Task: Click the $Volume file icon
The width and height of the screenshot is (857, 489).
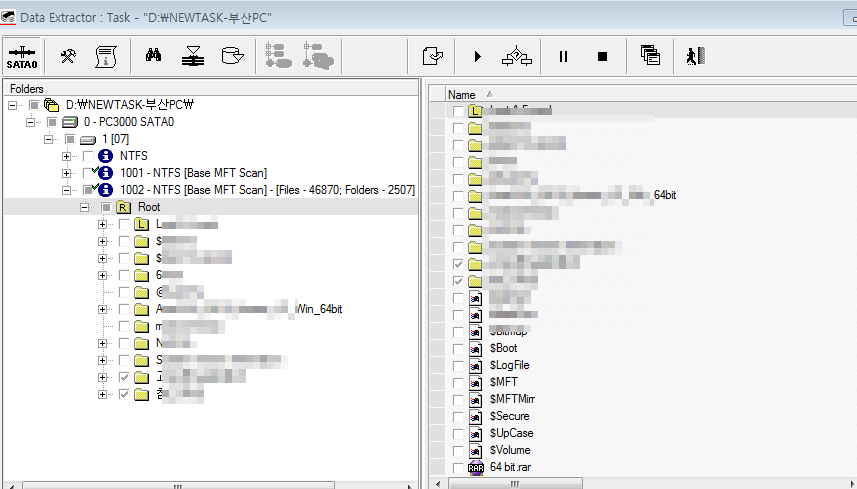Action: click(476, 451)
